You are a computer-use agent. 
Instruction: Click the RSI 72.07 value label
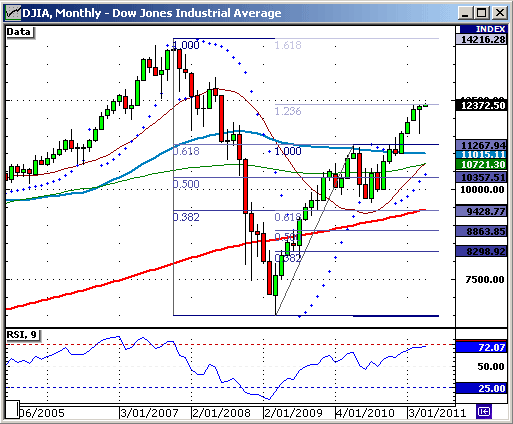click(481, 347)
